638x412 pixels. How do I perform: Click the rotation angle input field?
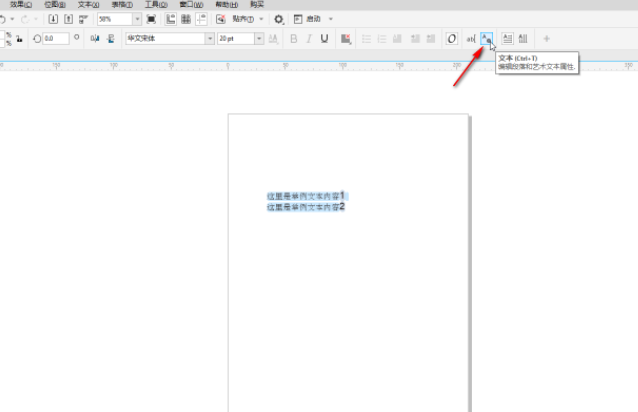(55, 38)
